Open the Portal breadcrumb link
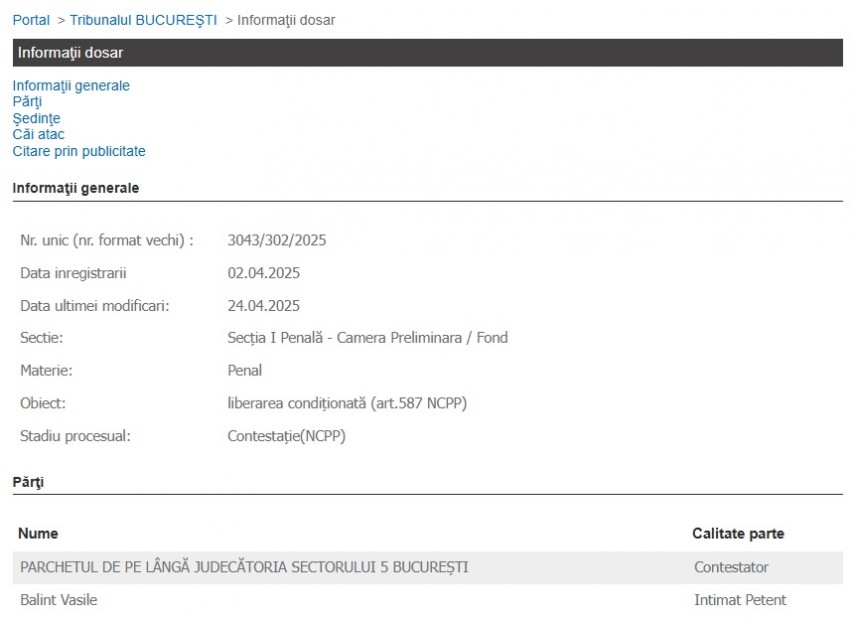The image size is (855, 622). pos(31,20)
